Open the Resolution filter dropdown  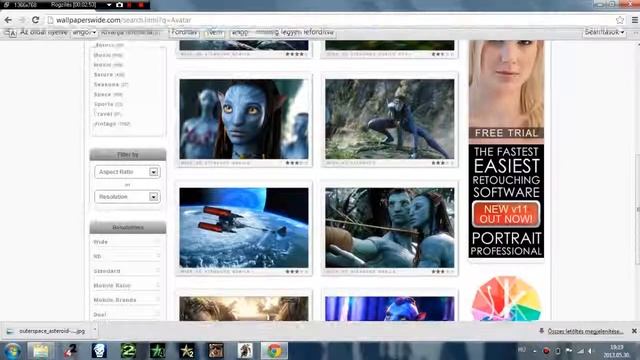coord(127,197)
